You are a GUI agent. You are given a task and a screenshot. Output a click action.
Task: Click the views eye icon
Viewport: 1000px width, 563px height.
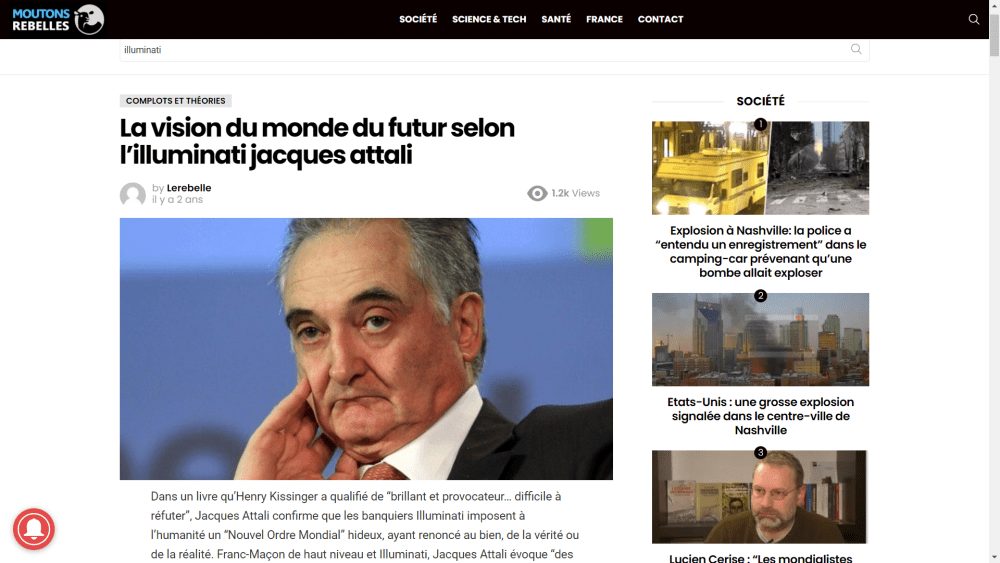537,193
